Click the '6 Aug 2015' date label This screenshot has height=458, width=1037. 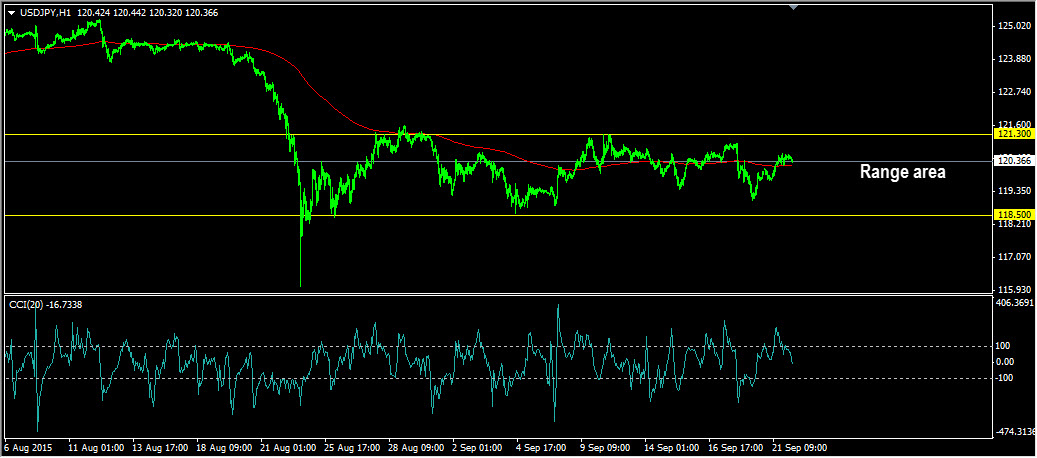26,447
